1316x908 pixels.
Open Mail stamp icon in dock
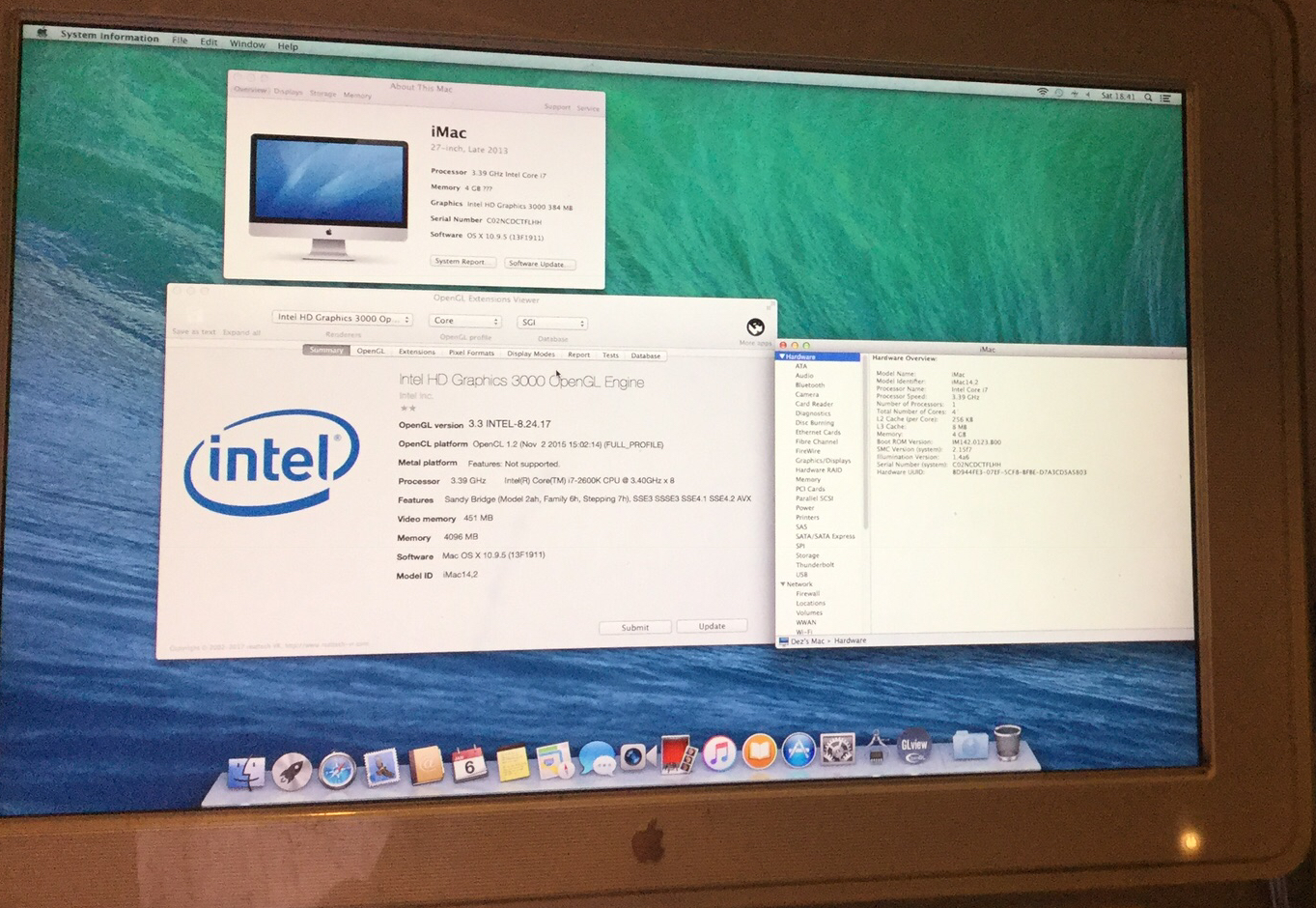tap(381, 767)
